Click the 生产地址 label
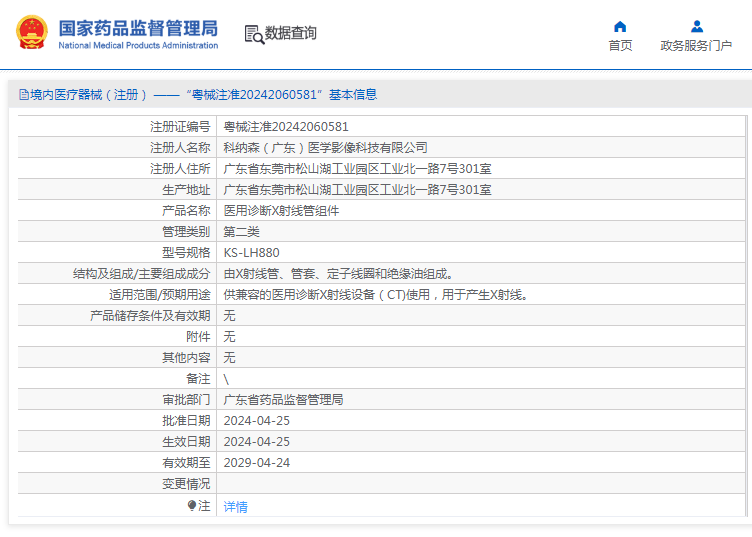752x537 pixels. pos(186,190)
